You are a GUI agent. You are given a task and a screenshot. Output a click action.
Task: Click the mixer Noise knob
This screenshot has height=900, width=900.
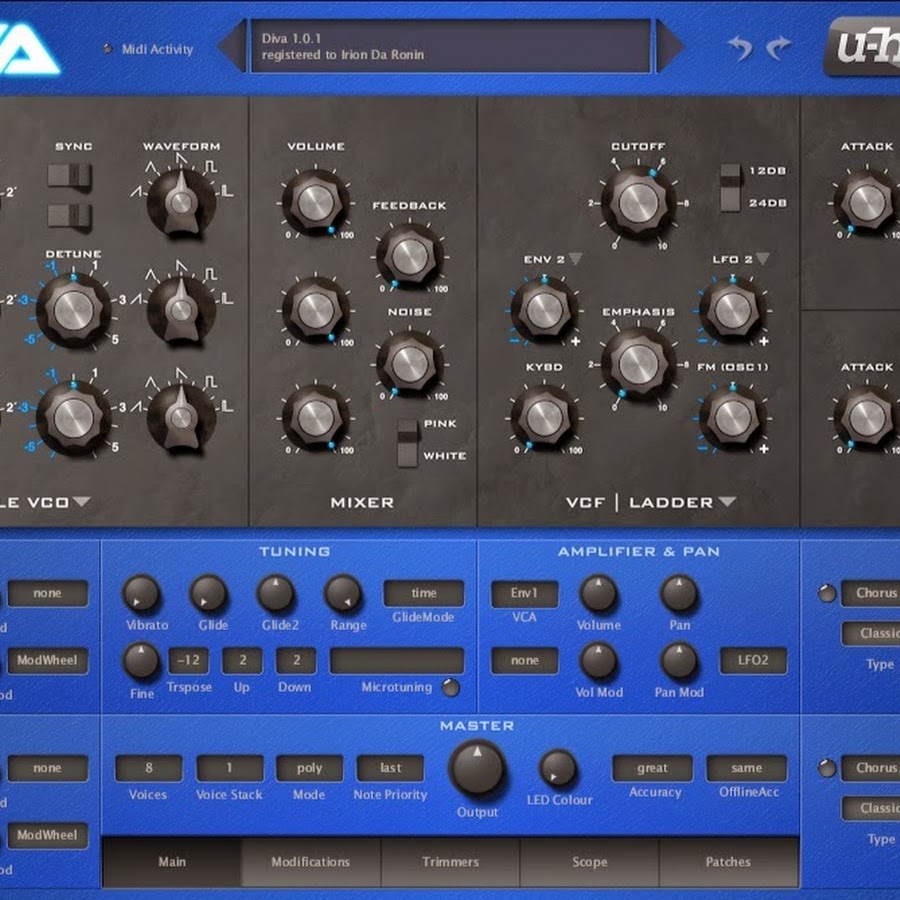tap(410, 363)
